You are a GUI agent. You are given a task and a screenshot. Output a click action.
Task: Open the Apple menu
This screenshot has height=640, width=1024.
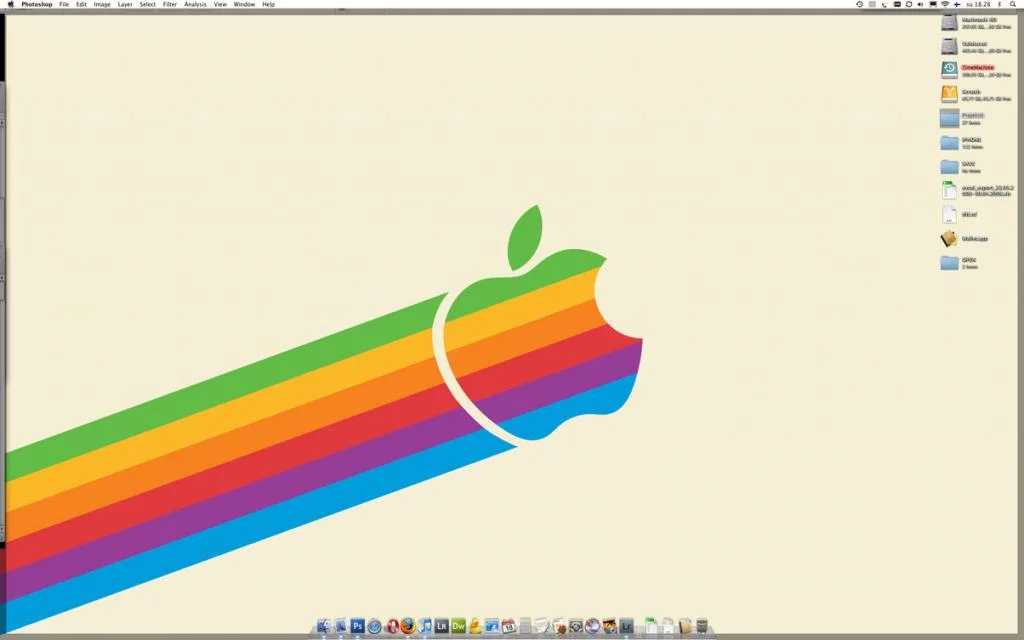[9, 5]
